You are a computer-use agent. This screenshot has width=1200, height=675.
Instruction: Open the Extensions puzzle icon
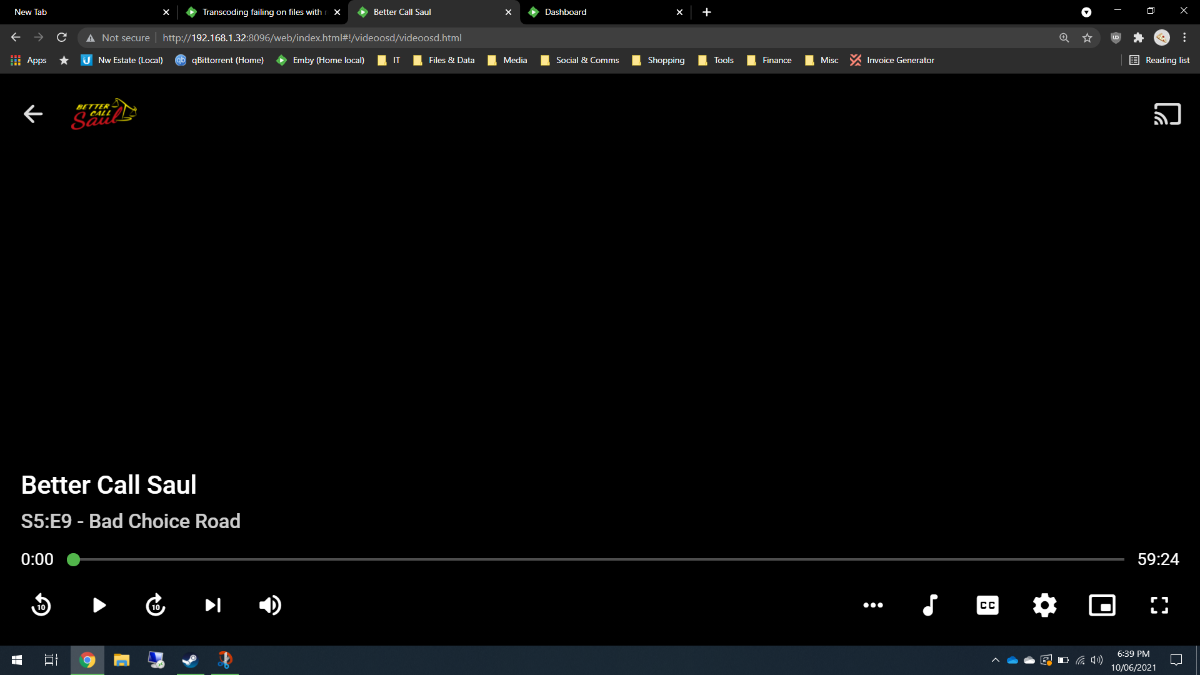[x=1139, y=37]
